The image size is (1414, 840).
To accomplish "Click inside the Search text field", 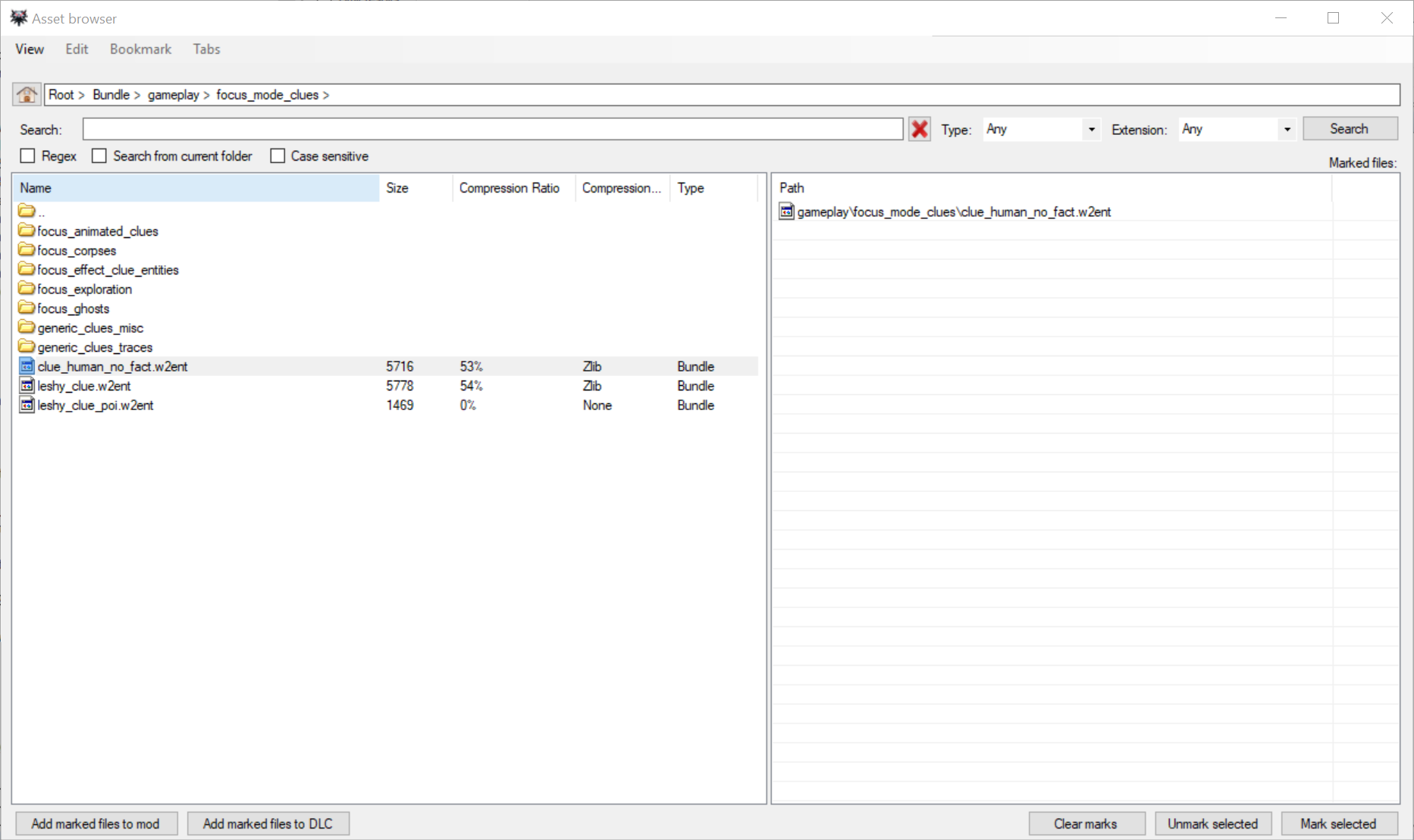I will (493, 129).
